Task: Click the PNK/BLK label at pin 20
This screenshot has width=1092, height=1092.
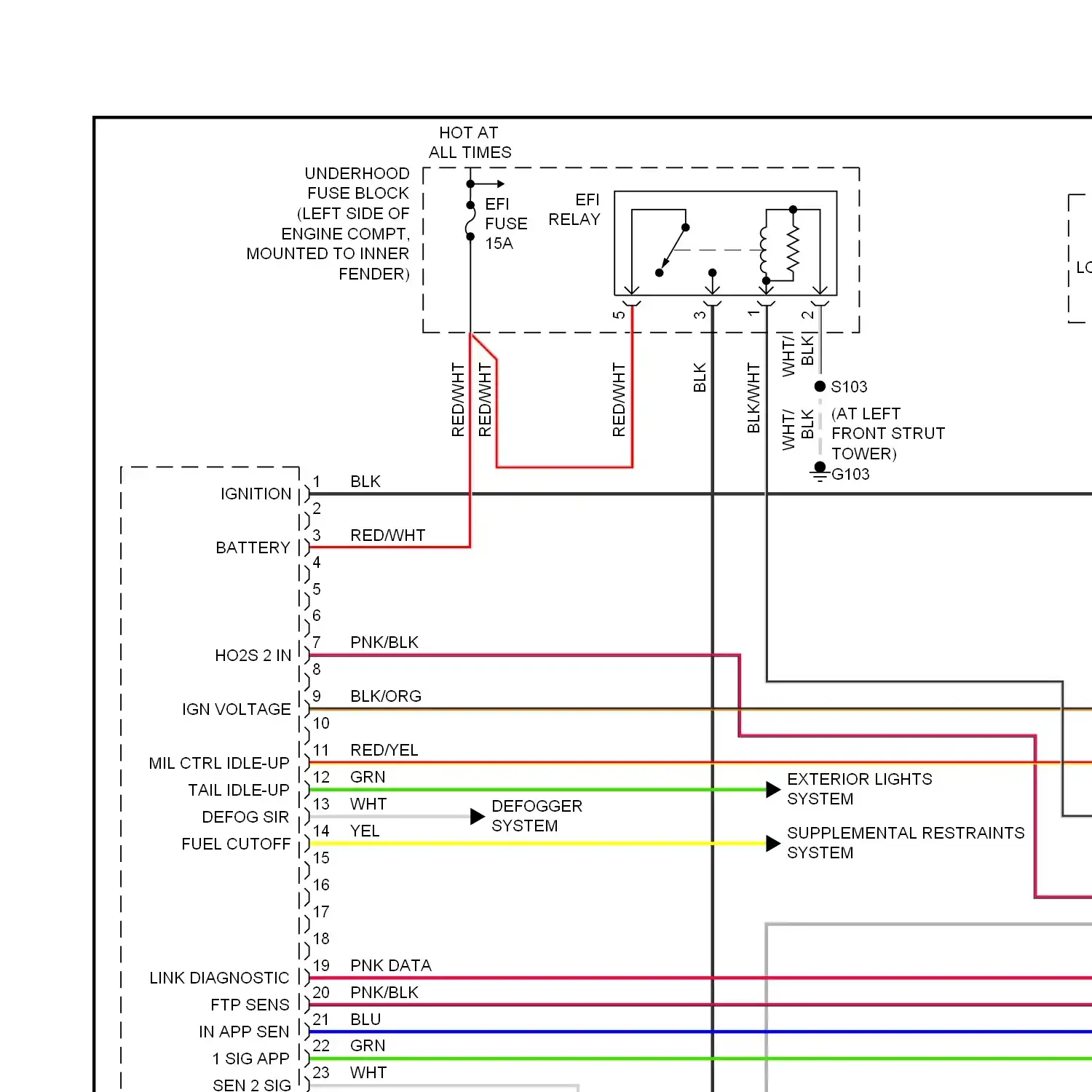Action: (x=384, y=992)
